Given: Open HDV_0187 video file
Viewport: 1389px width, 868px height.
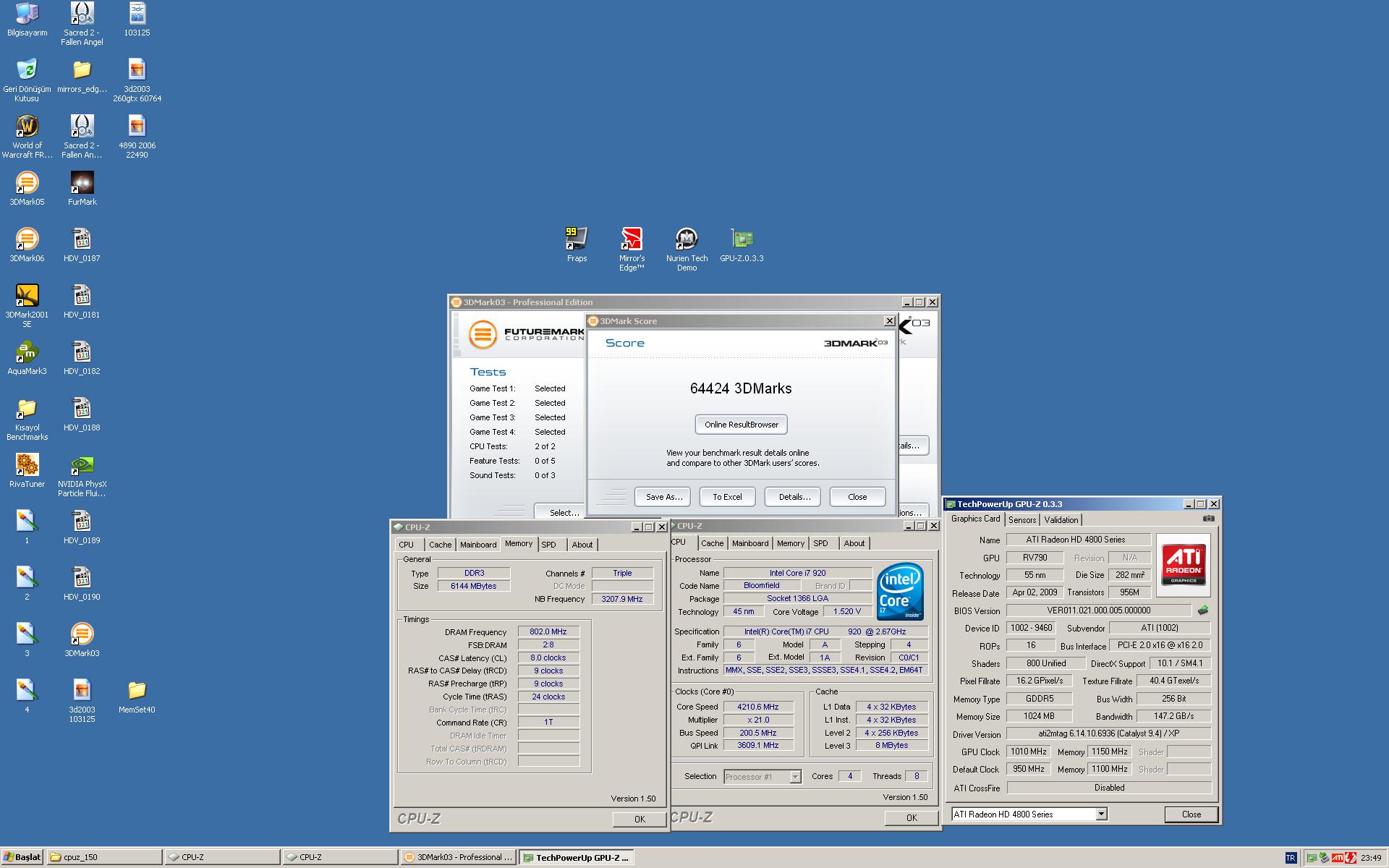Looking at the screenshot, I should pyautogui.click(x=82, y=245).
